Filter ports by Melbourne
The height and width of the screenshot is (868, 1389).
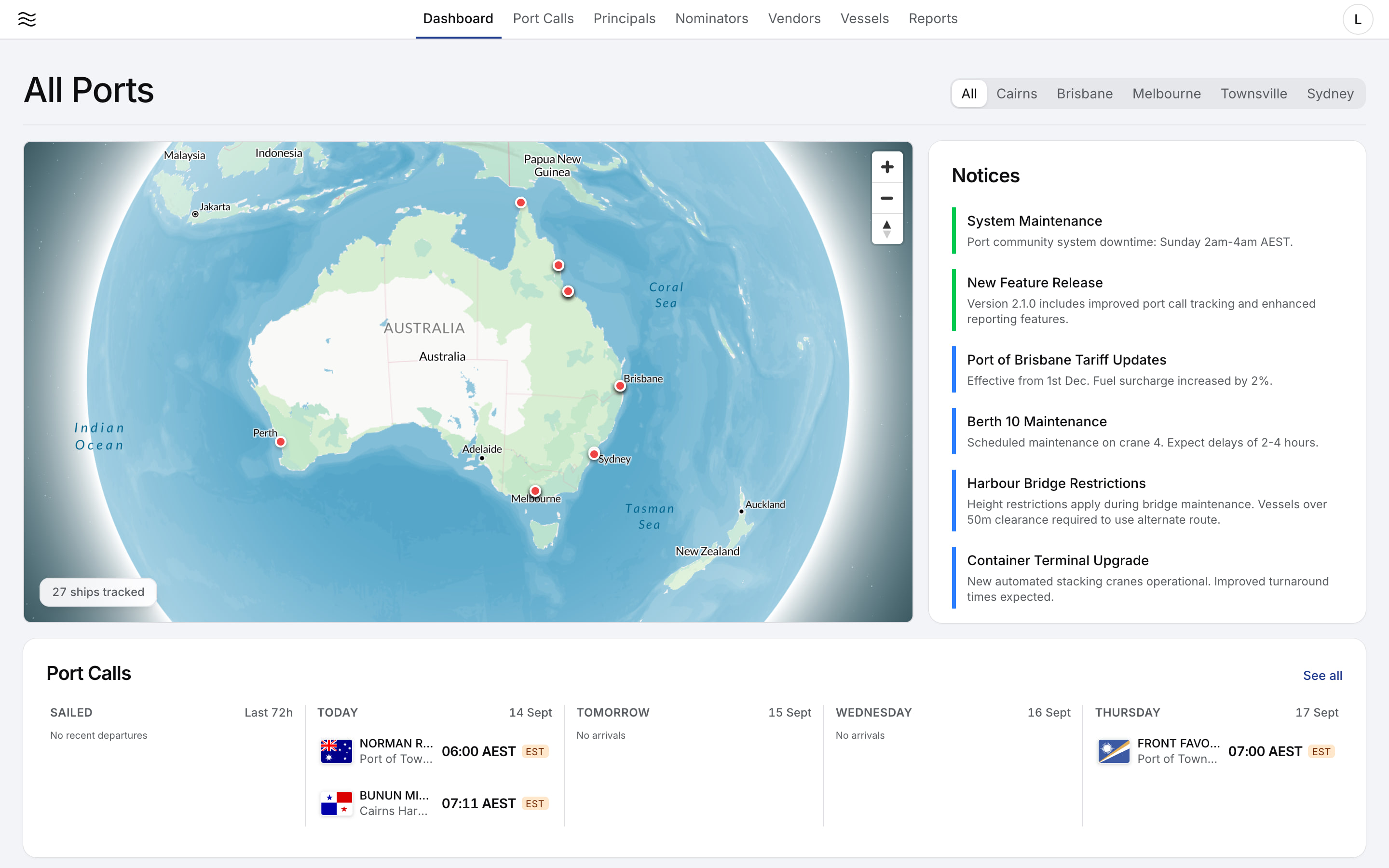pyautogui.click(x=1166, y=94)
